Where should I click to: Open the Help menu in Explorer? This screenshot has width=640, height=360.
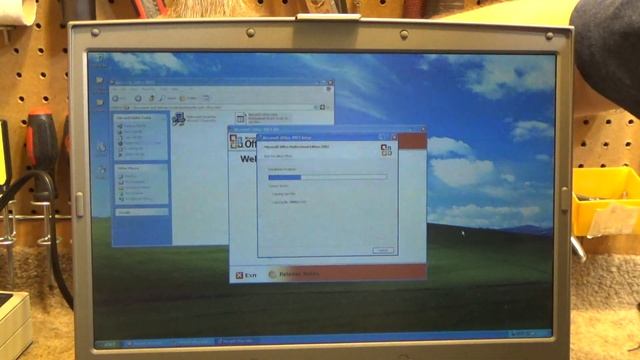click(175, 89)
